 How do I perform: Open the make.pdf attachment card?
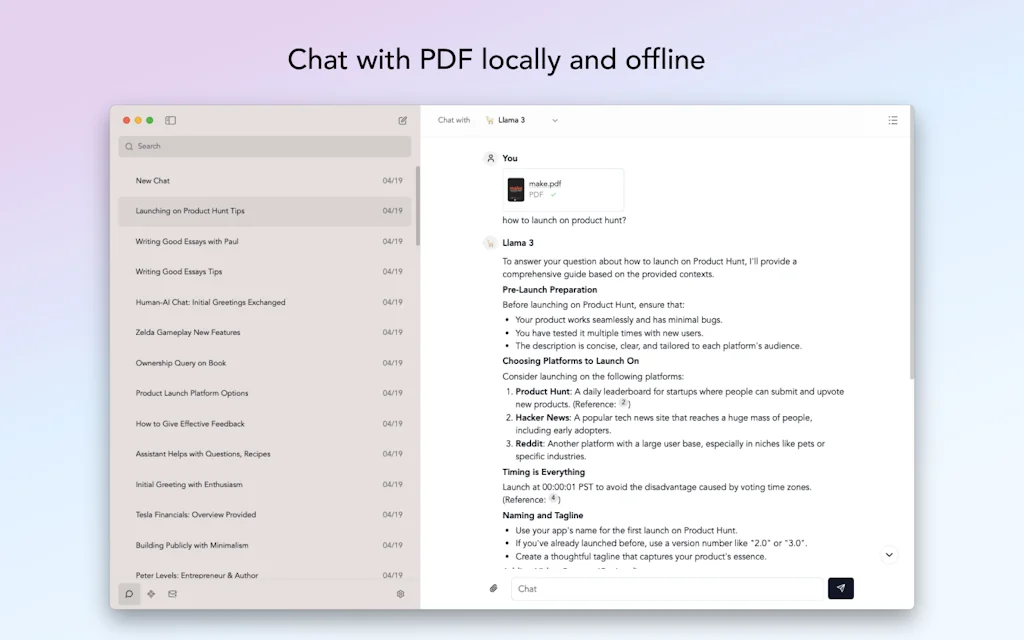(563, 188)
